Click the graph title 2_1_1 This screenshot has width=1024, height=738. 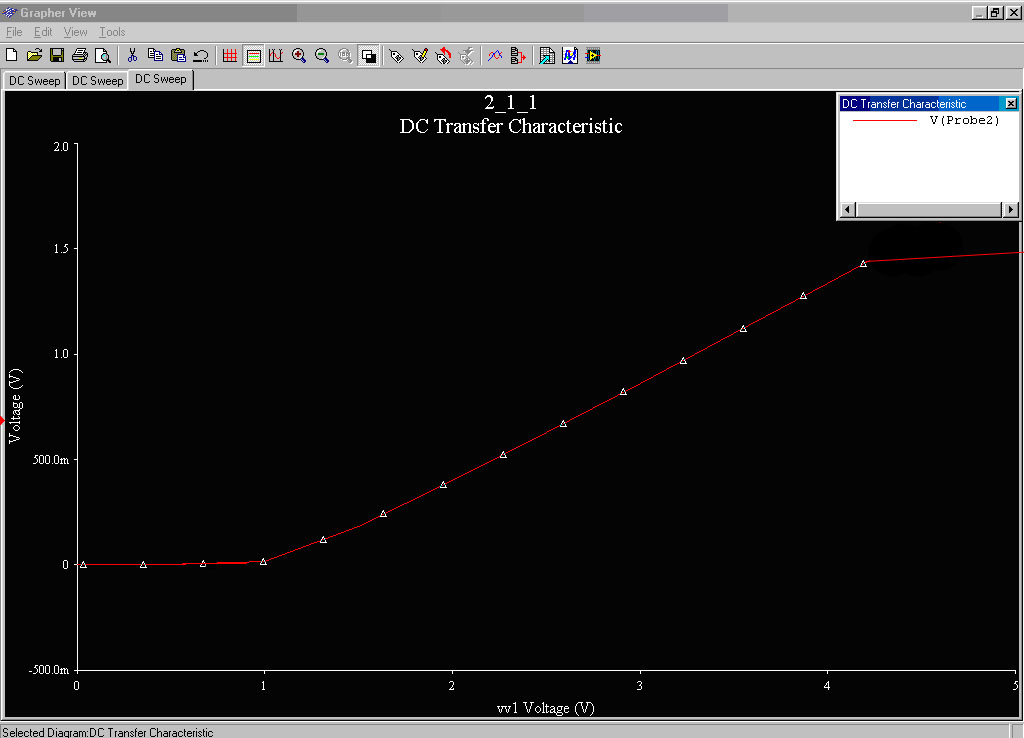click(x=511, y=102)
